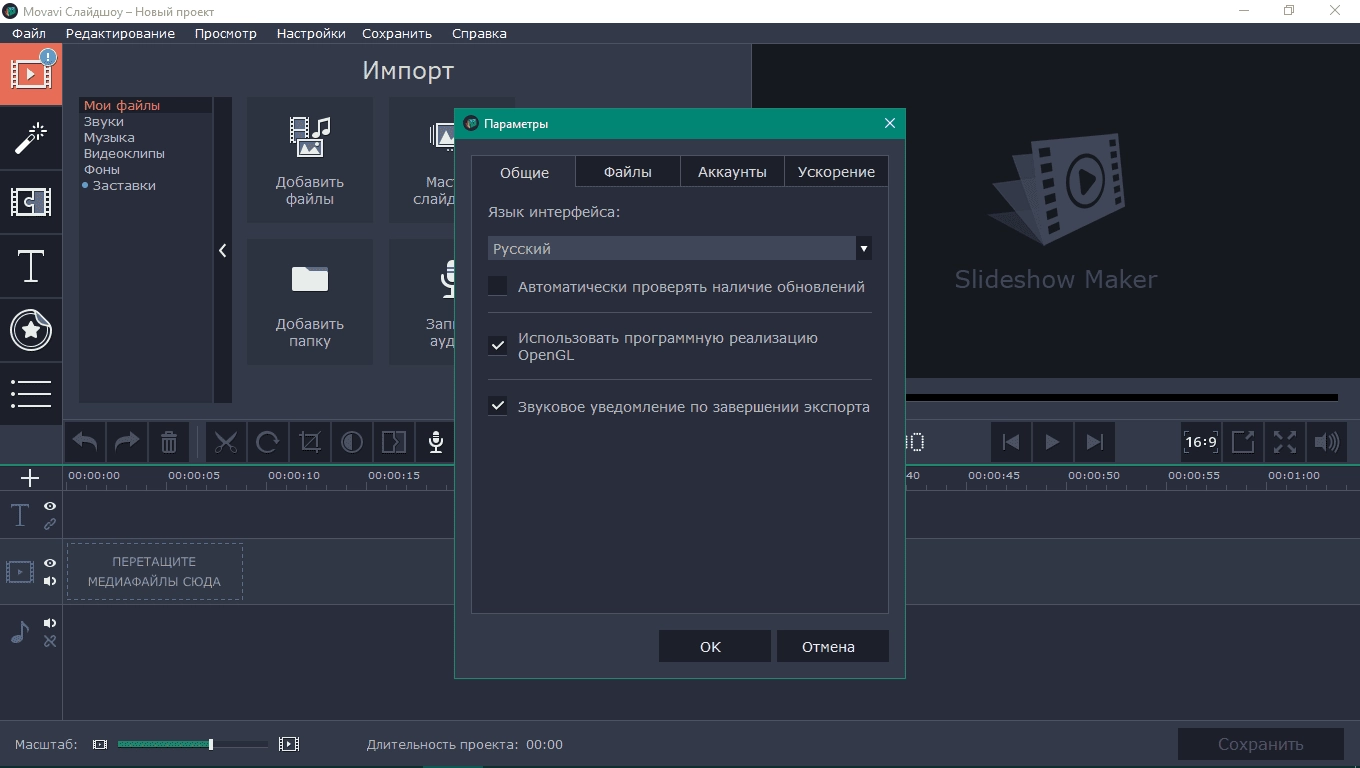1360x768 pixels.
Task: Open interface language dropdown
Action: point(680,248)
